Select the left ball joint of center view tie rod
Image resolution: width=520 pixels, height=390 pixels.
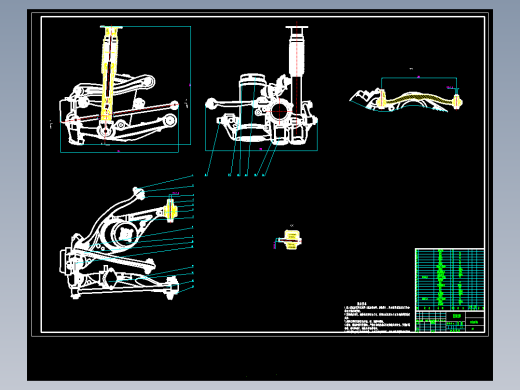pyautogui.click(x=211, y=103)
